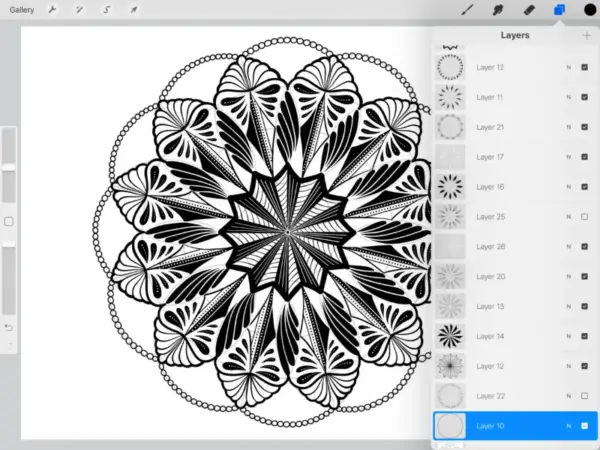Adjust the brush size slider

coord(9,165)
